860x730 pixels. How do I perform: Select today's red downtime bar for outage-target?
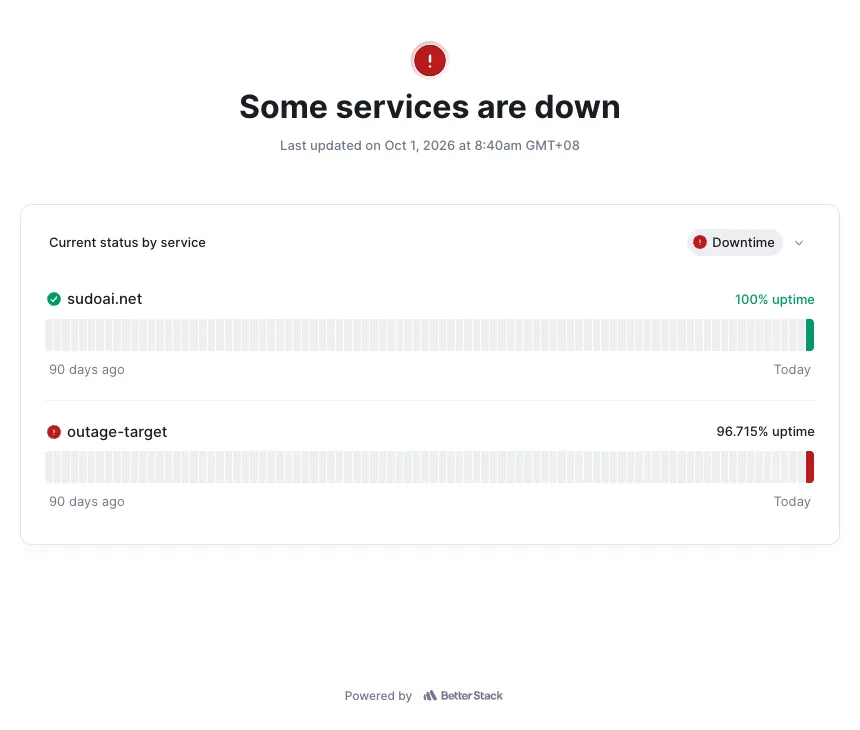[810, 467]
